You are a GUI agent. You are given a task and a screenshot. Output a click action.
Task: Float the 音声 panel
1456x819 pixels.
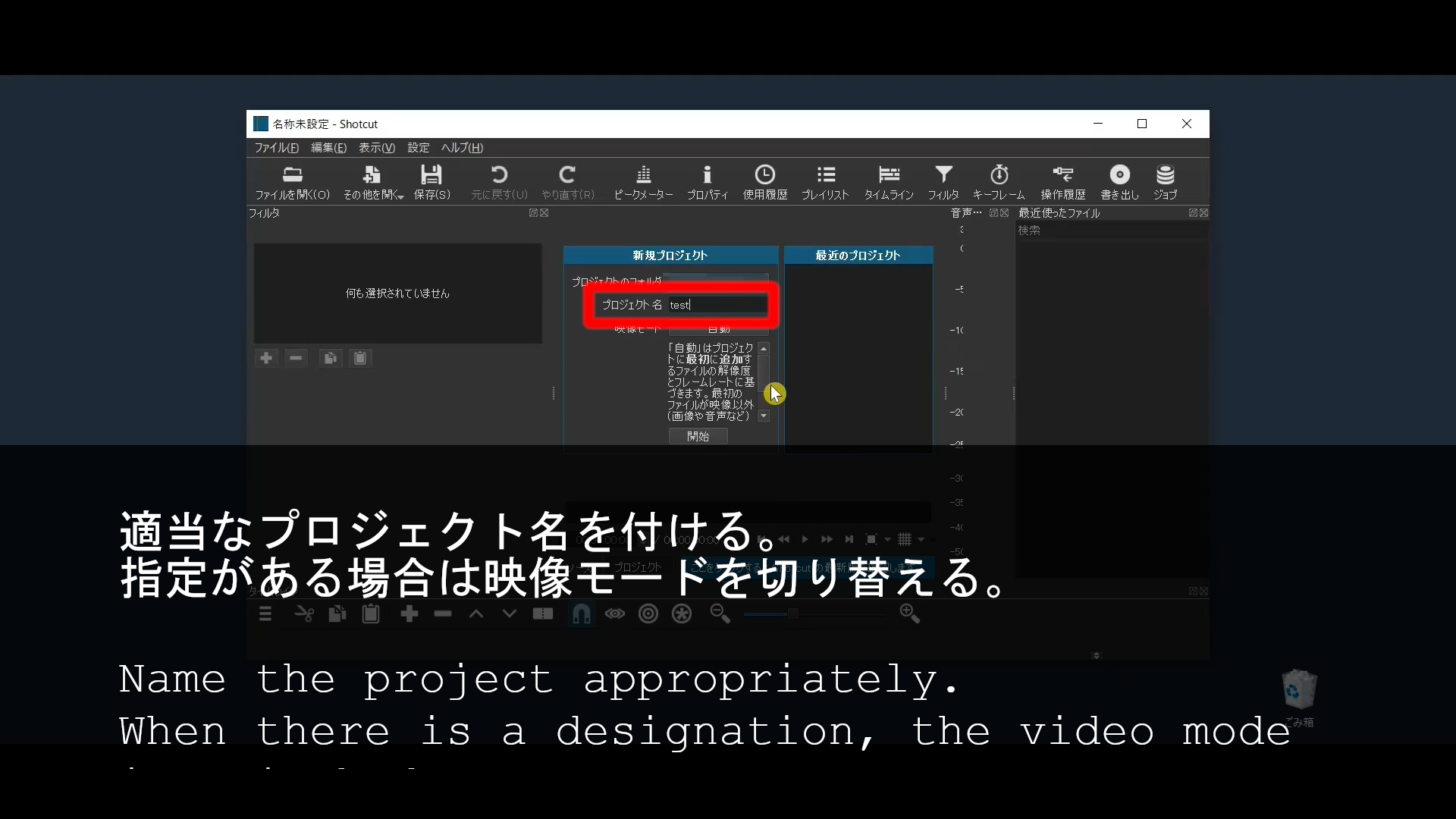pos(993,213)
